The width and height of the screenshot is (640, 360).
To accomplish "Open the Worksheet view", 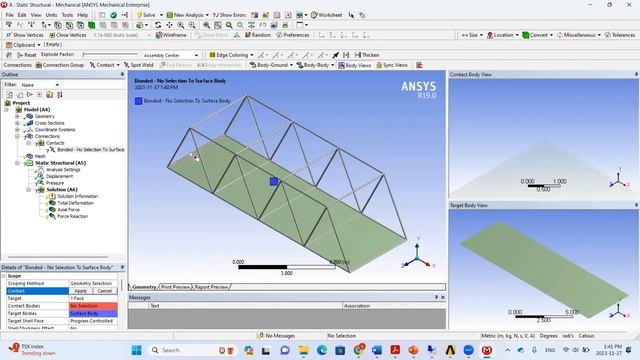I will [x=327, y=15].
